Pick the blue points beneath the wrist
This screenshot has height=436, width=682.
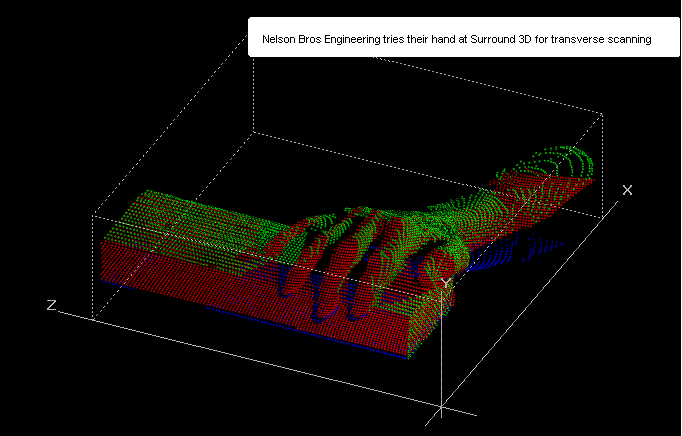500,262
